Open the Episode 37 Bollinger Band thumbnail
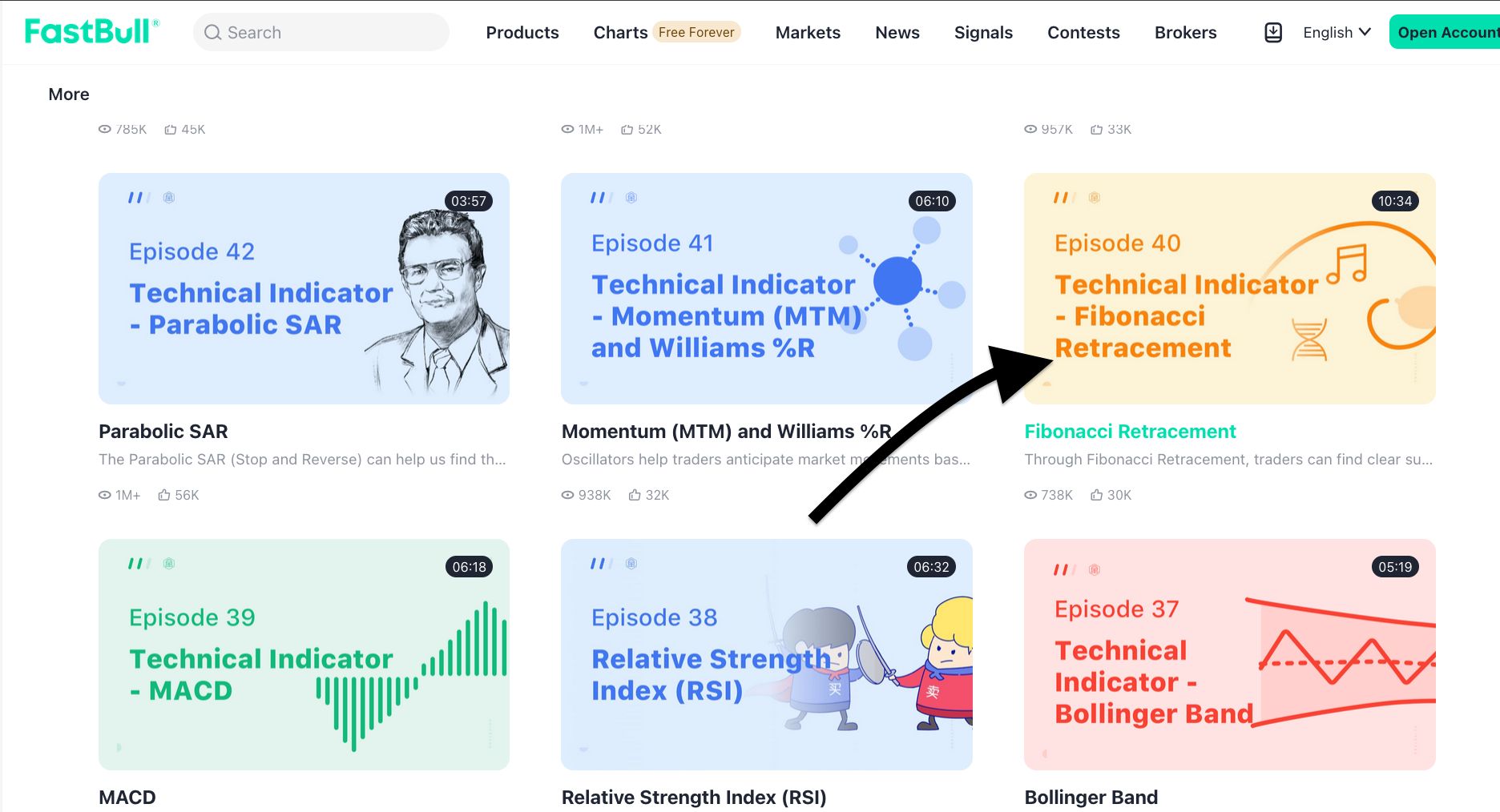This screenshot has width=1500, height=812. pyautogui.click(x=1229, y=654)
